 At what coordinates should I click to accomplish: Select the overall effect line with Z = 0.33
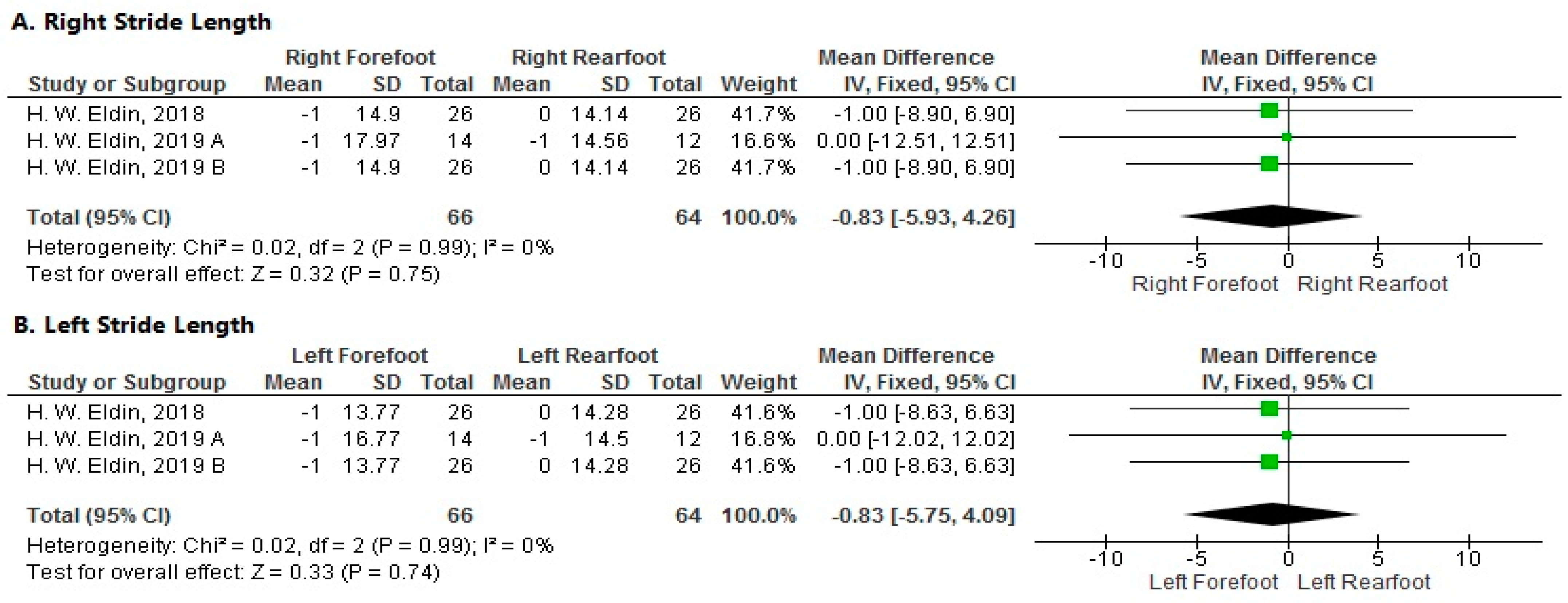click(233, 572)
